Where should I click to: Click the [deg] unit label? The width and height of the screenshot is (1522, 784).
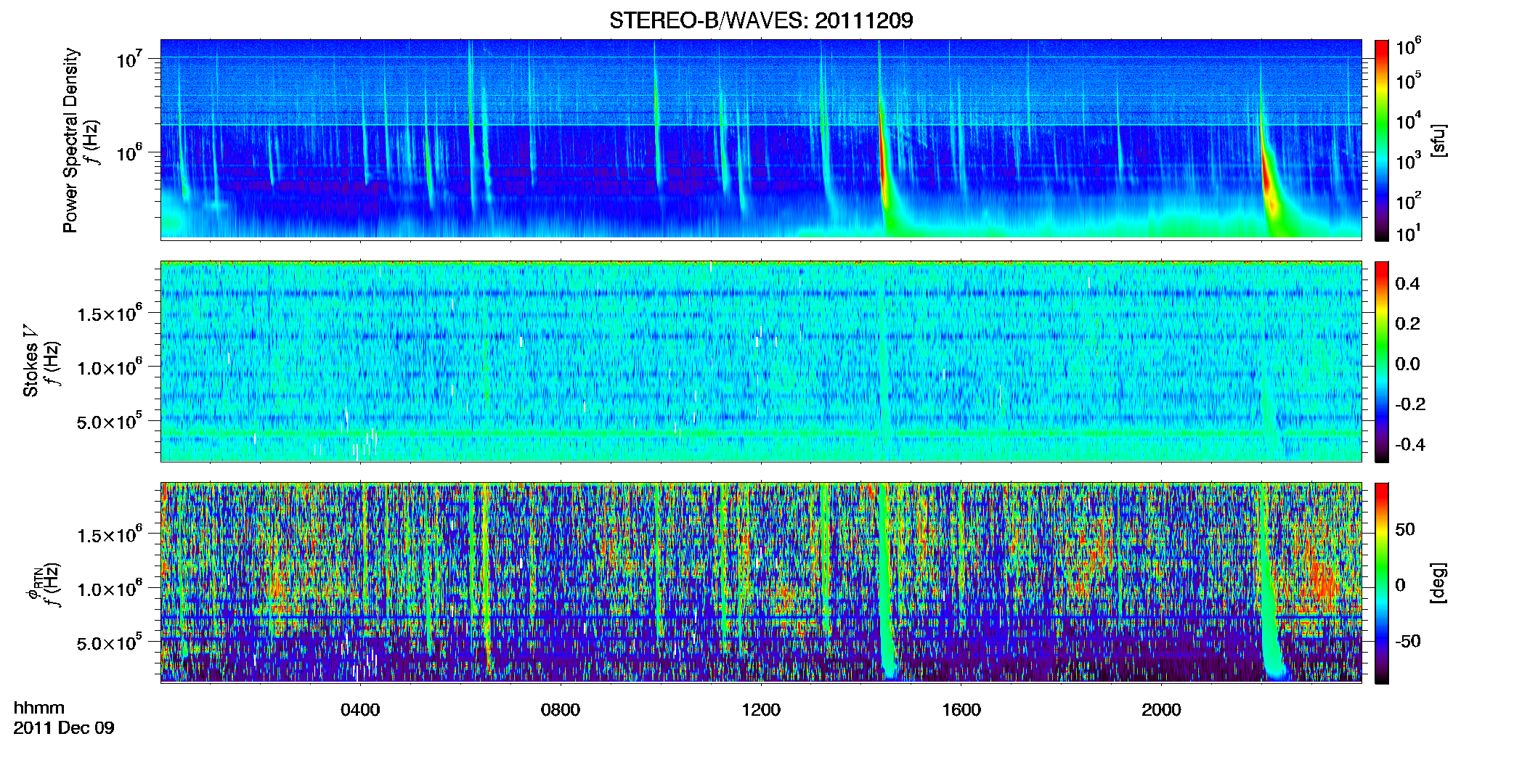1438,583
